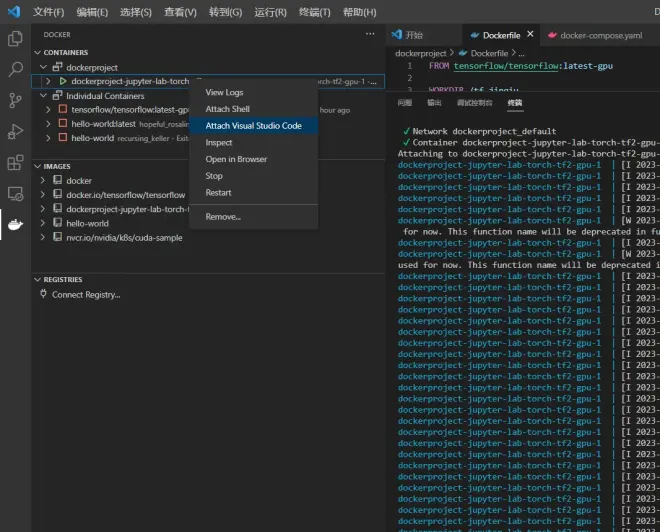Open the Run and Debug view icon
The width and height of the screenshot is (660, 532).
15,131
